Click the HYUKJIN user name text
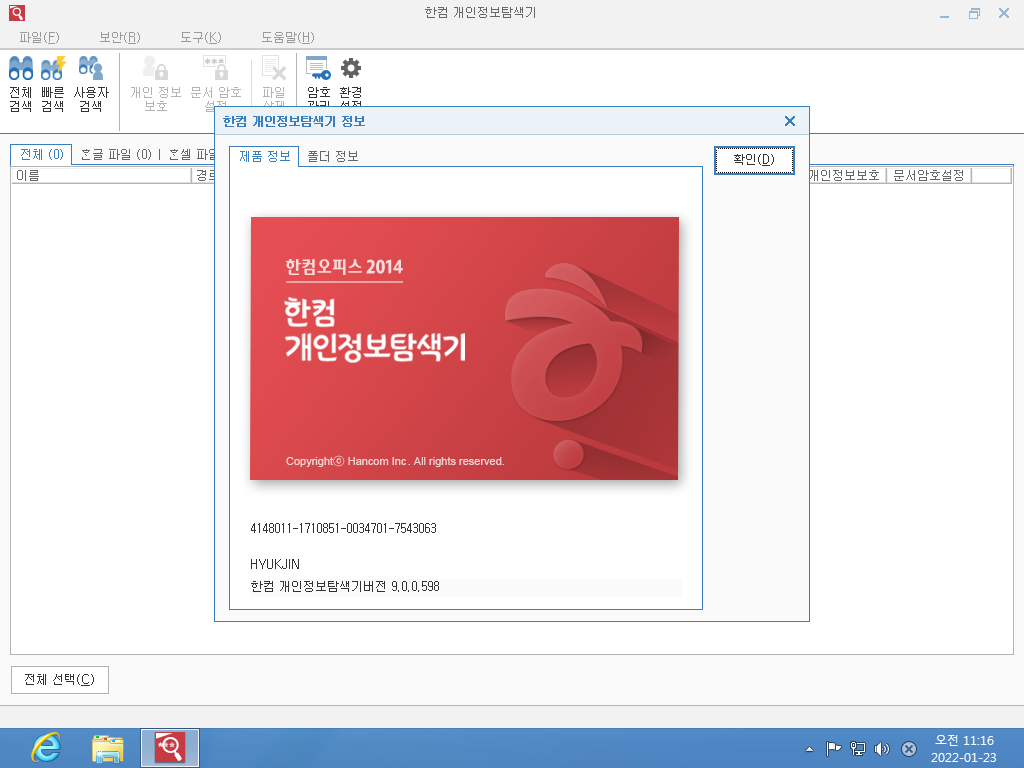Screen dimensions: 1024x768 click(x=275, y=564)
